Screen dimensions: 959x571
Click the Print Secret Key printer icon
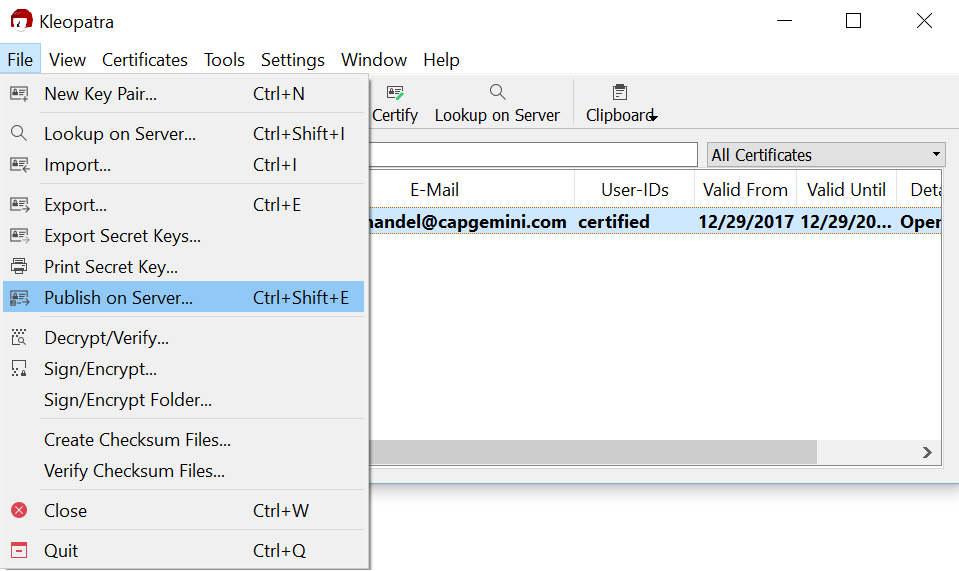point(19,267)
